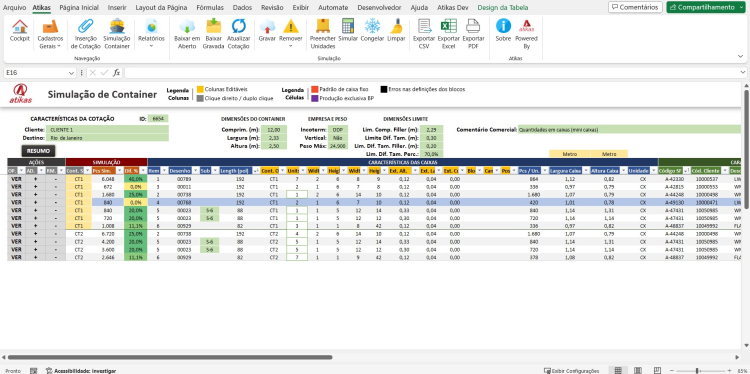
Task: Open filter dropdown for Pcs / Un. column
Action: (544, 170)
